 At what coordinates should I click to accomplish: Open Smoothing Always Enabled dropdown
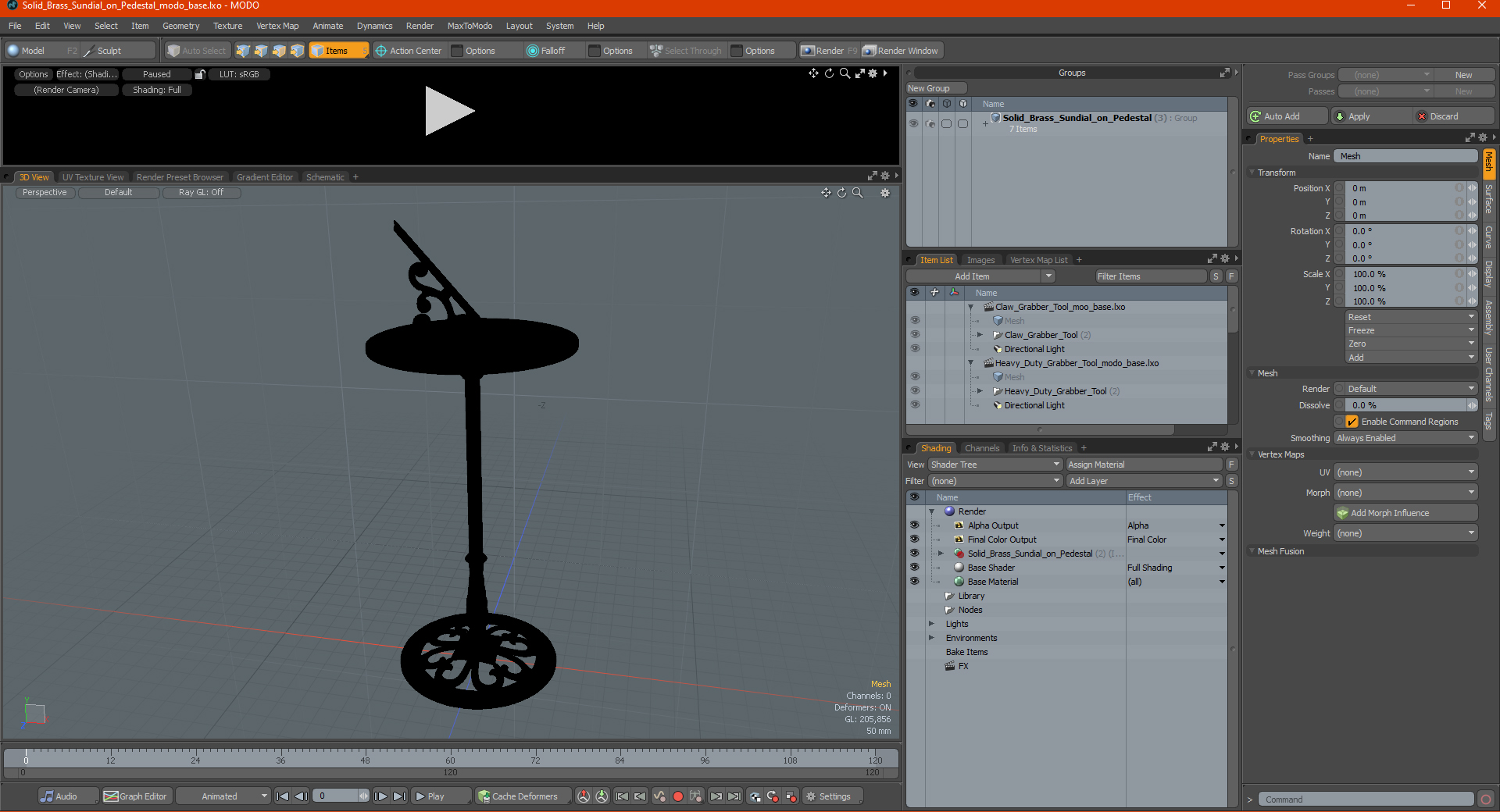click(1405, 438)
